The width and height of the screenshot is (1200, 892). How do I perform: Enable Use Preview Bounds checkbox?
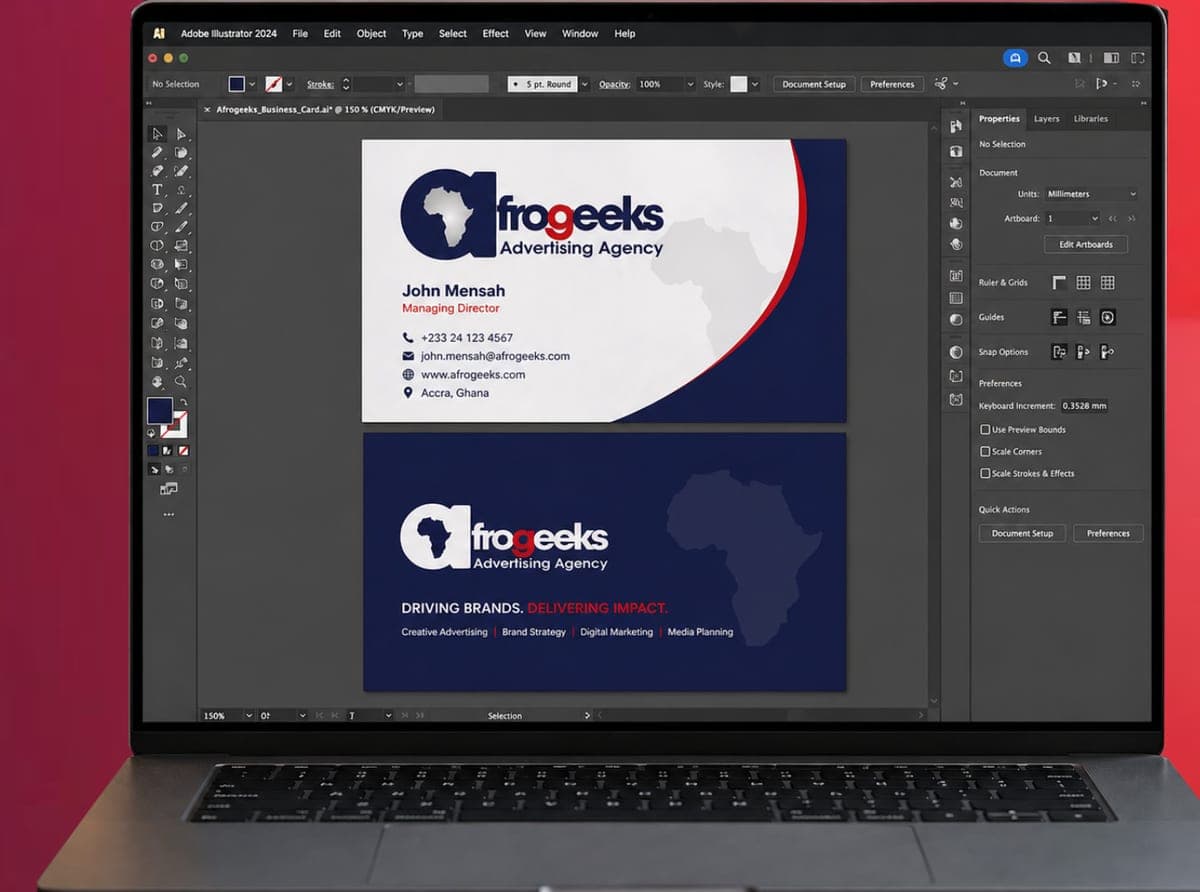(985, 430)
